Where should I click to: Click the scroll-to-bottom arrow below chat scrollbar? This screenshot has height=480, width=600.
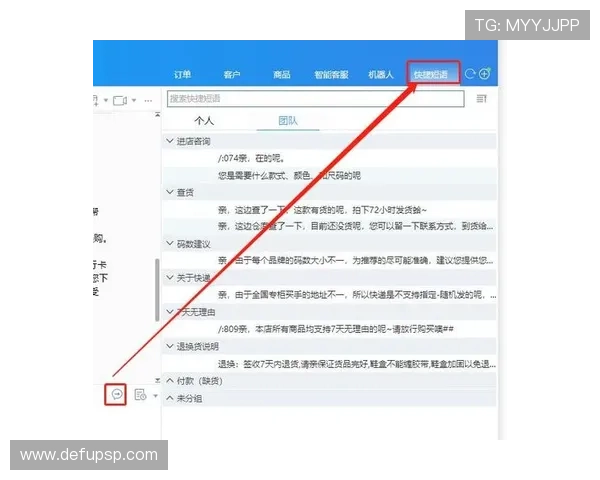(x=157, y=380)
